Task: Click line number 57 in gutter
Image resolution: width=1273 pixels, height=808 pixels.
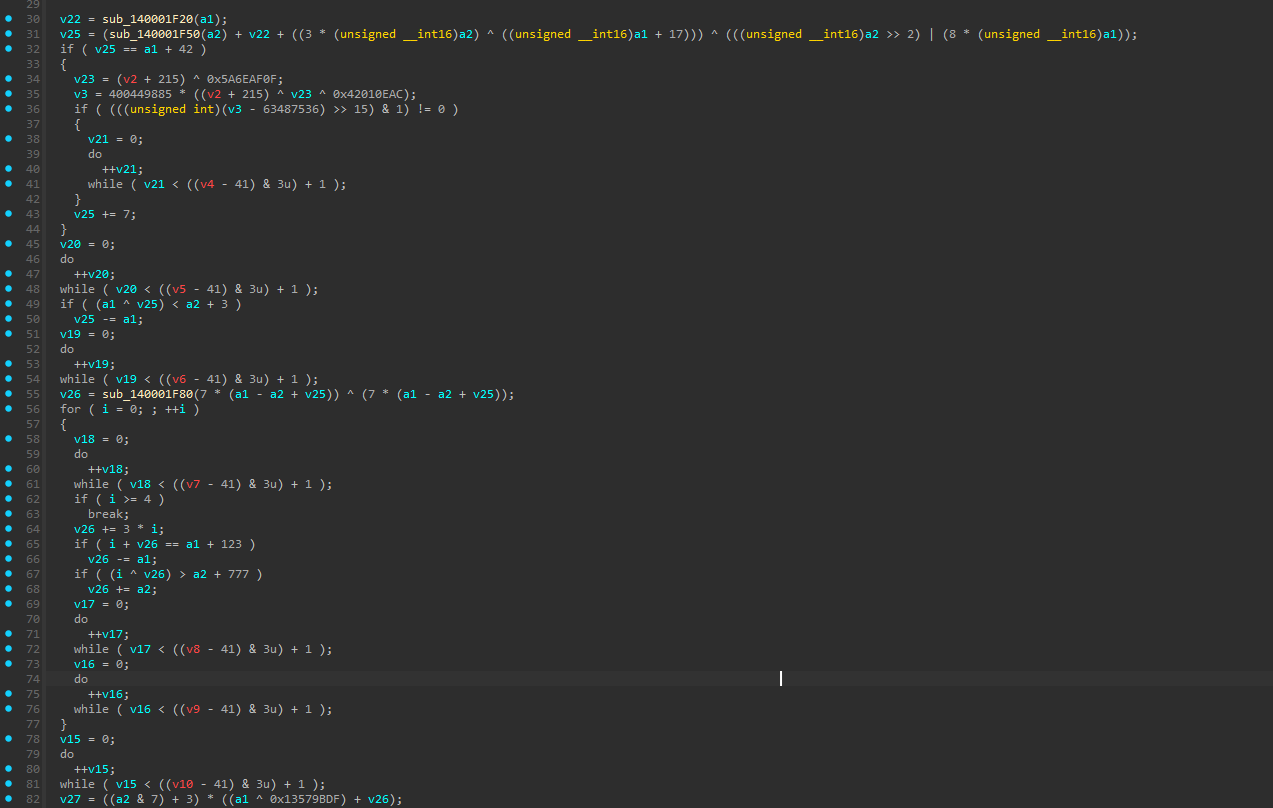Action: 33,424
